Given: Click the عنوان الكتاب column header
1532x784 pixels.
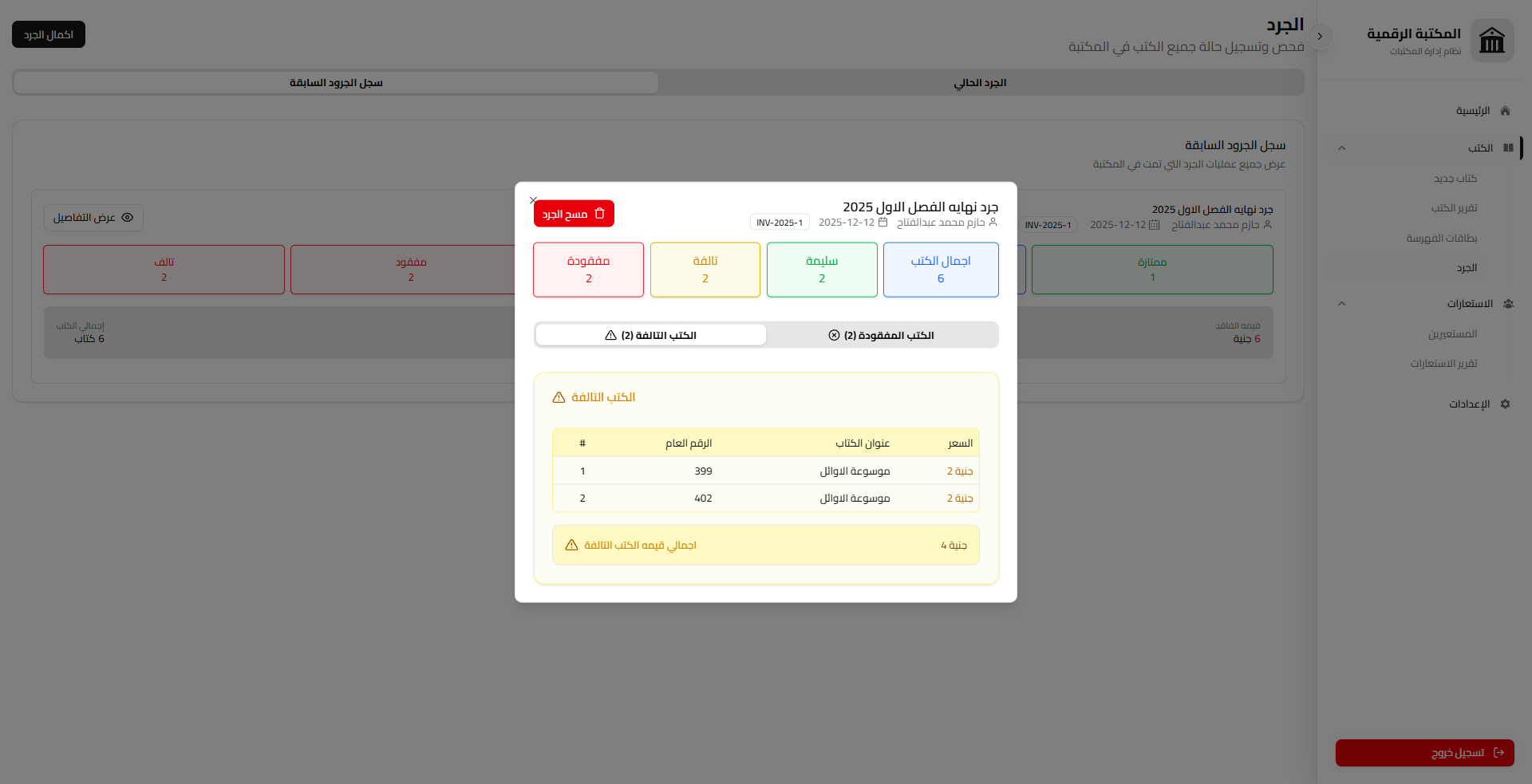Looking at the screenshot, I should 863,443.
